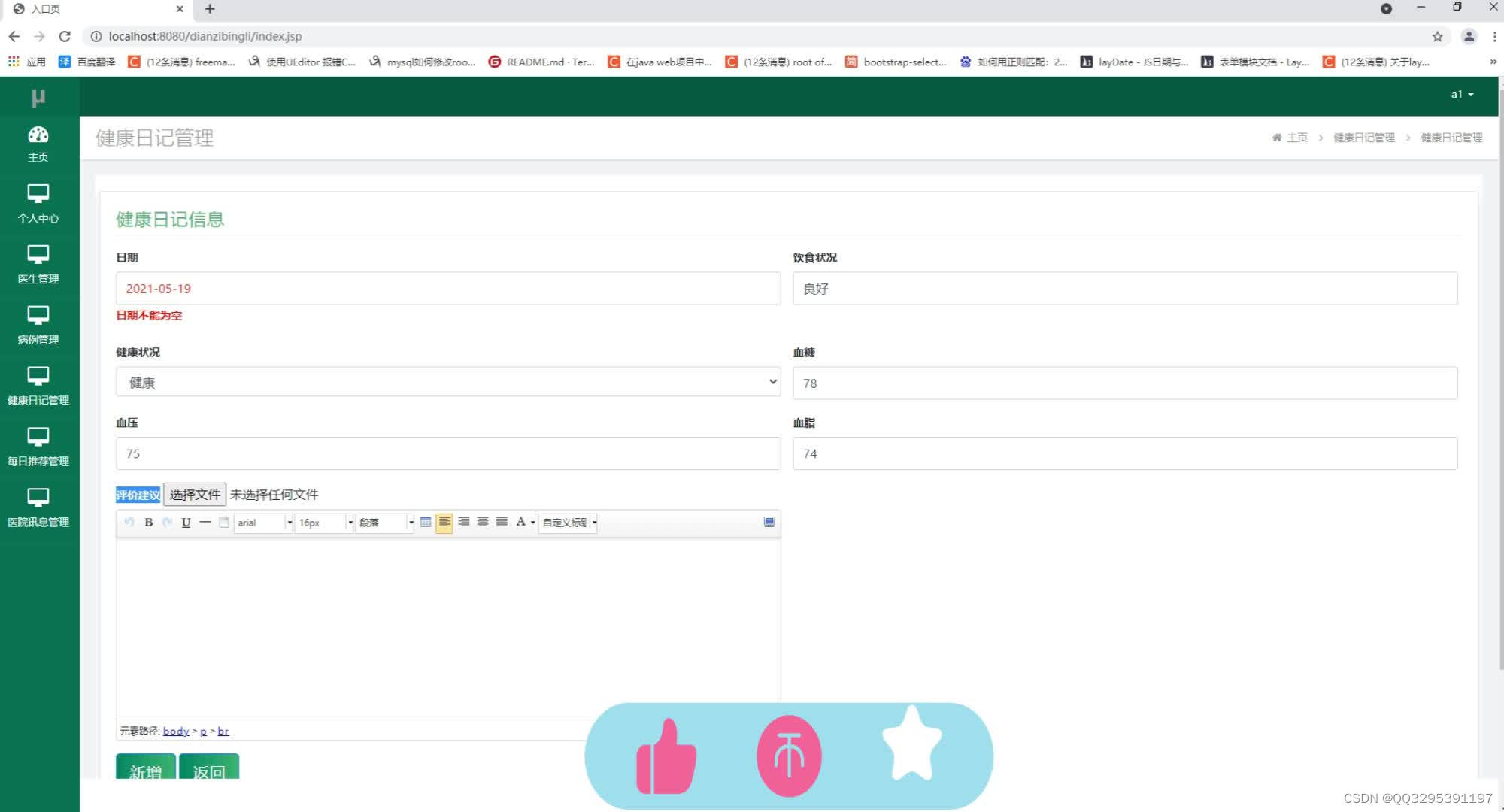Open the font color picker arrow
The height and width of the screenshot is (812, 1504).
pyautogui.click(x=533, y=523)
